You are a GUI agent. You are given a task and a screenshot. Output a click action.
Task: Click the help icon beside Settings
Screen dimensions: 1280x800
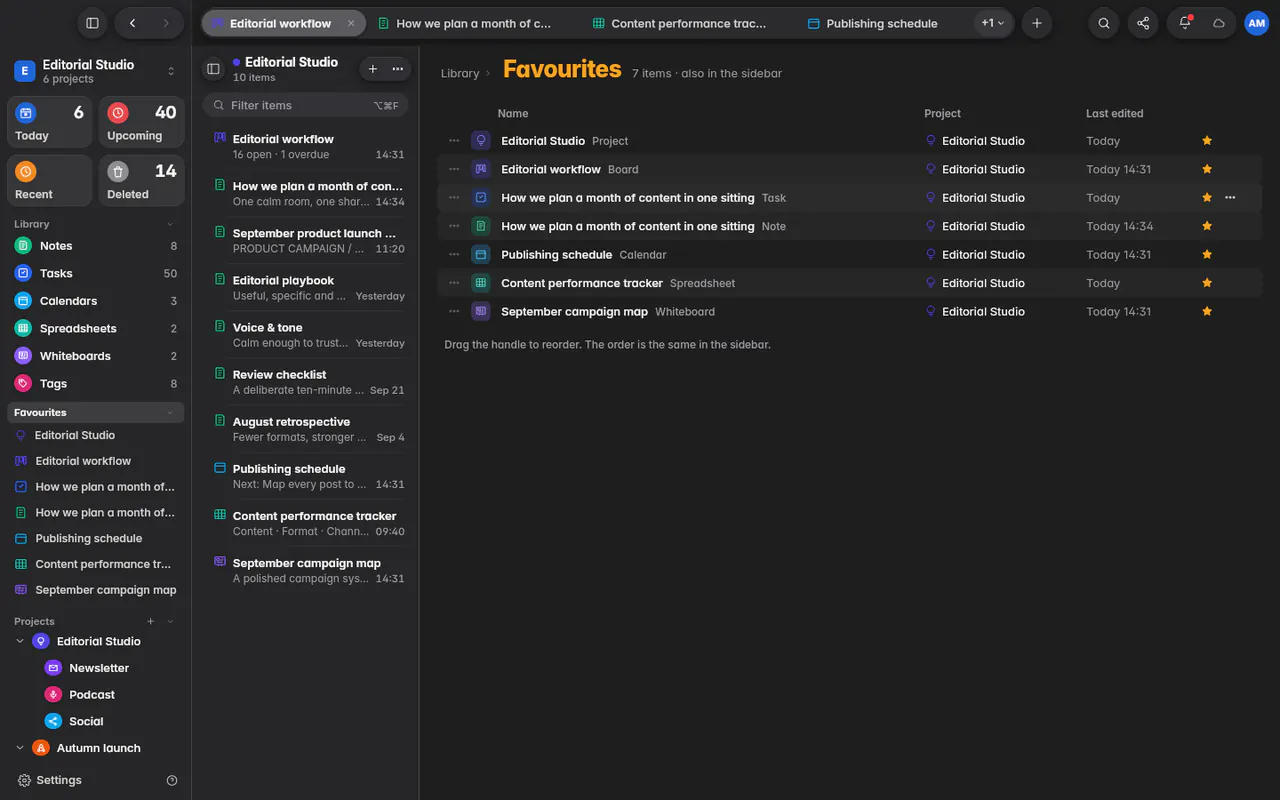[x=172, y=780]
